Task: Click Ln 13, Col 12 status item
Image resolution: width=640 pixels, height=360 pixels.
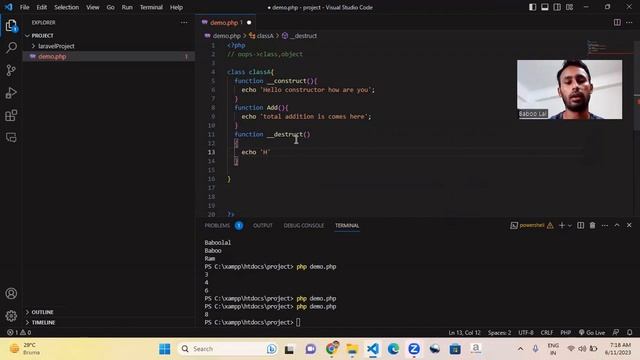Action: tap(464, 332)
